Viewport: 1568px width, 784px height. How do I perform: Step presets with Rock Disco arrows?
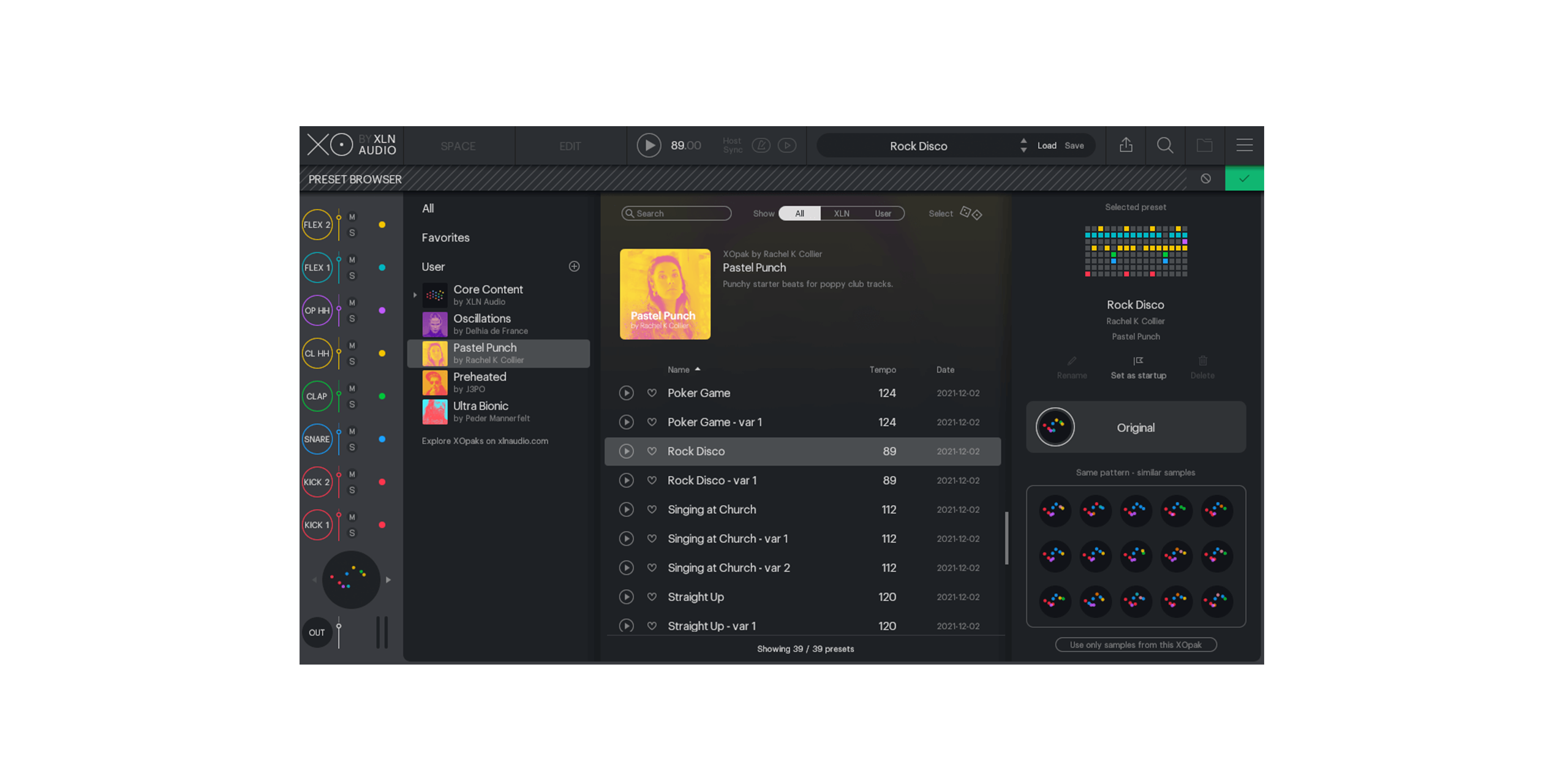tap(1023, 145)
